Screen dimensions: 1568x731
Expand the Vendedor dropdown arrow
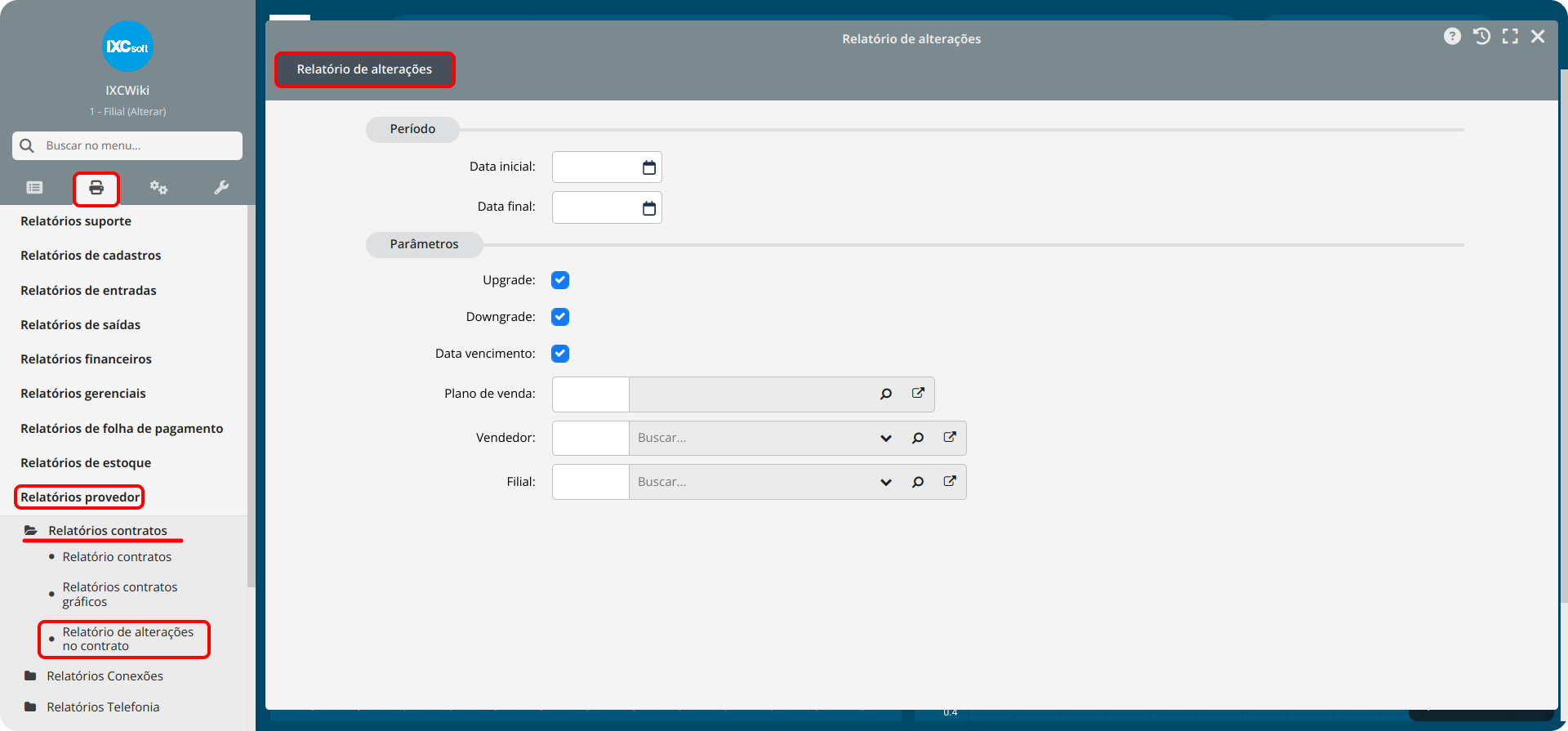click(886, 439)
